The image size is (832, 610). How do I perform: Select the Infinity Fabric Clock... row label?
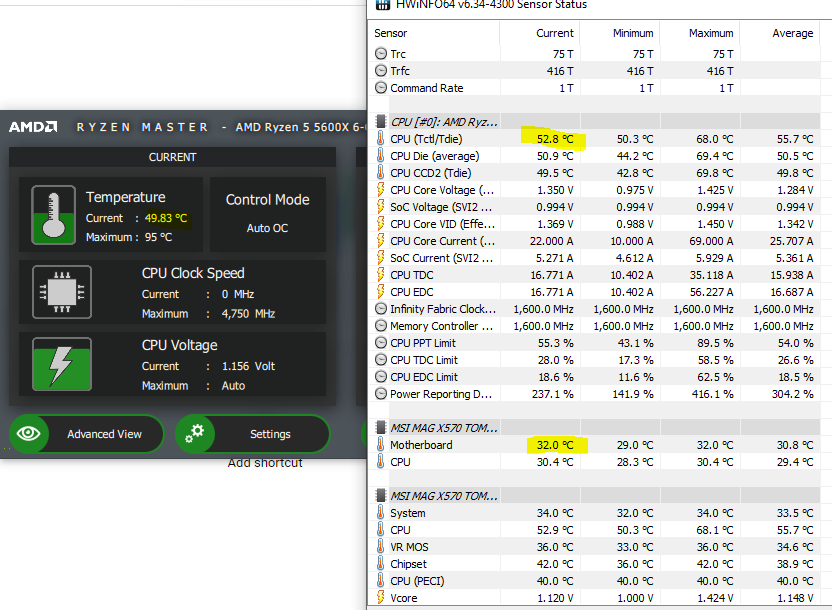pyautogui.click(x=443, y=309)
